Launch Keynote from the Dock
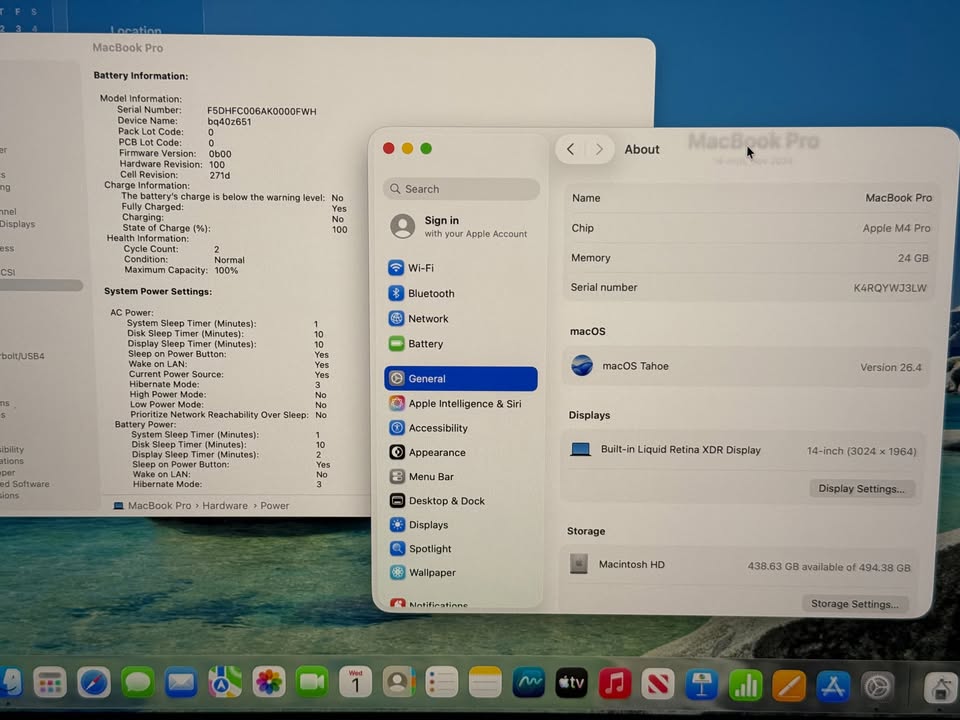Viewport: 960px width, 720px height. click(701, 685)
